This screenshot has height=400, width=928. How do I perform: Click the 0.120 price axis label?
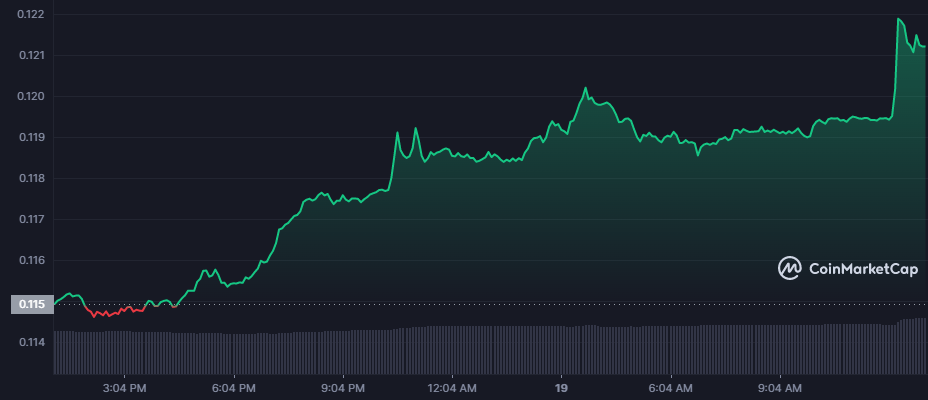pos(31,96)
